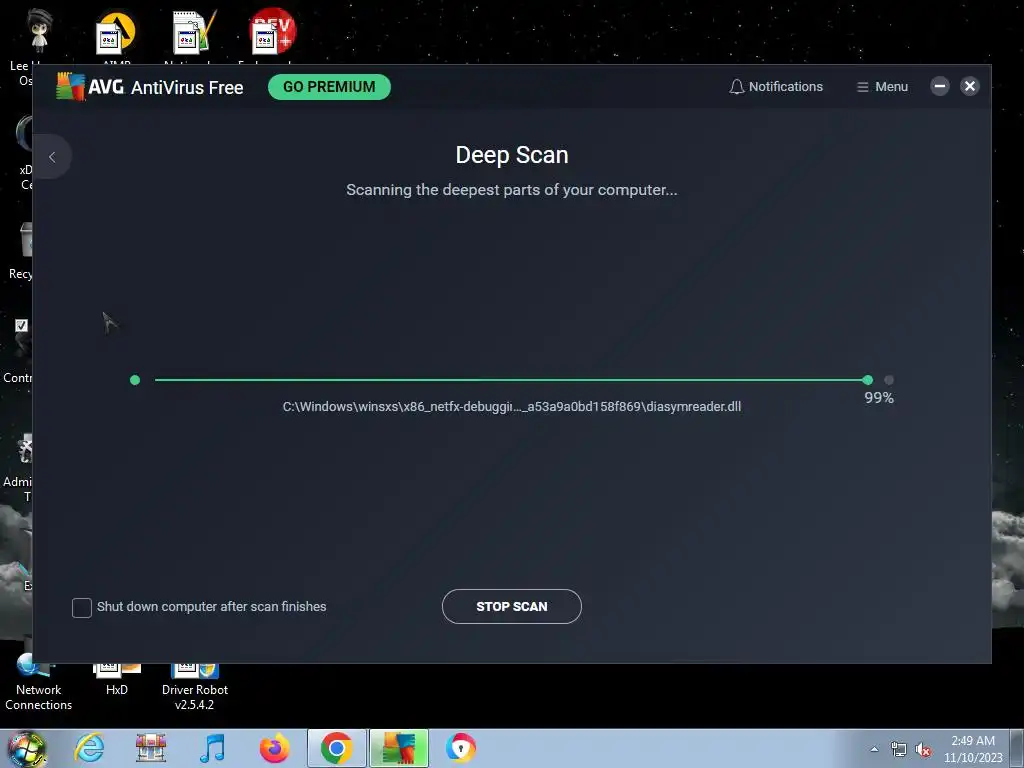Open the library shelves icon in taskbar
This screenshot has width=1024, height=768.
tap(151, 748)
